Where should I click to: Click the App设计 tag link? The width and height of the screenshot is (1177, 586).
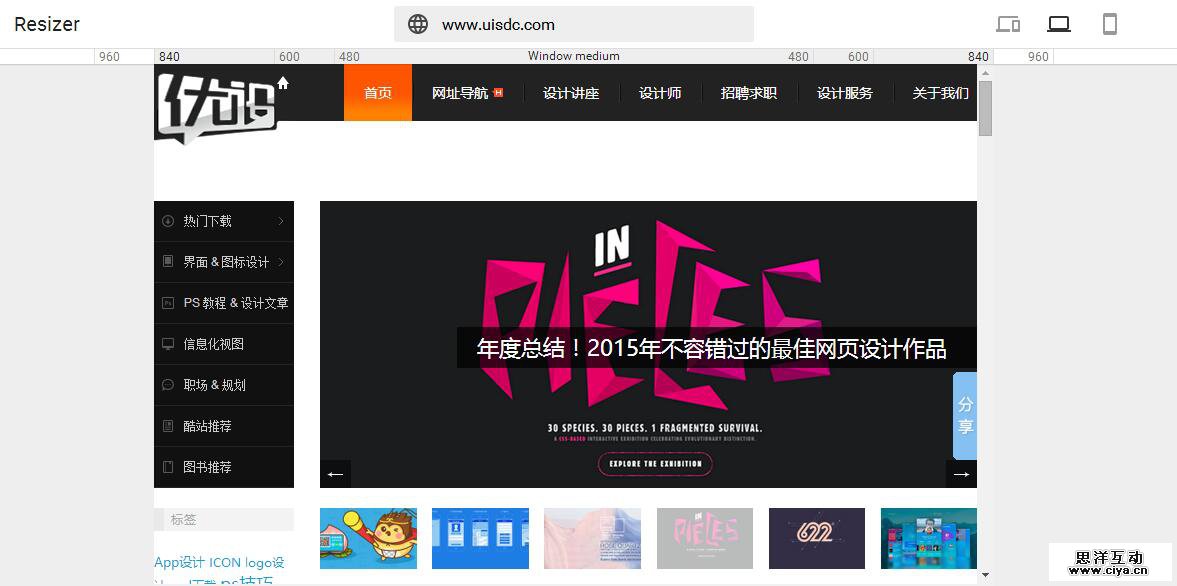[179, 562]
